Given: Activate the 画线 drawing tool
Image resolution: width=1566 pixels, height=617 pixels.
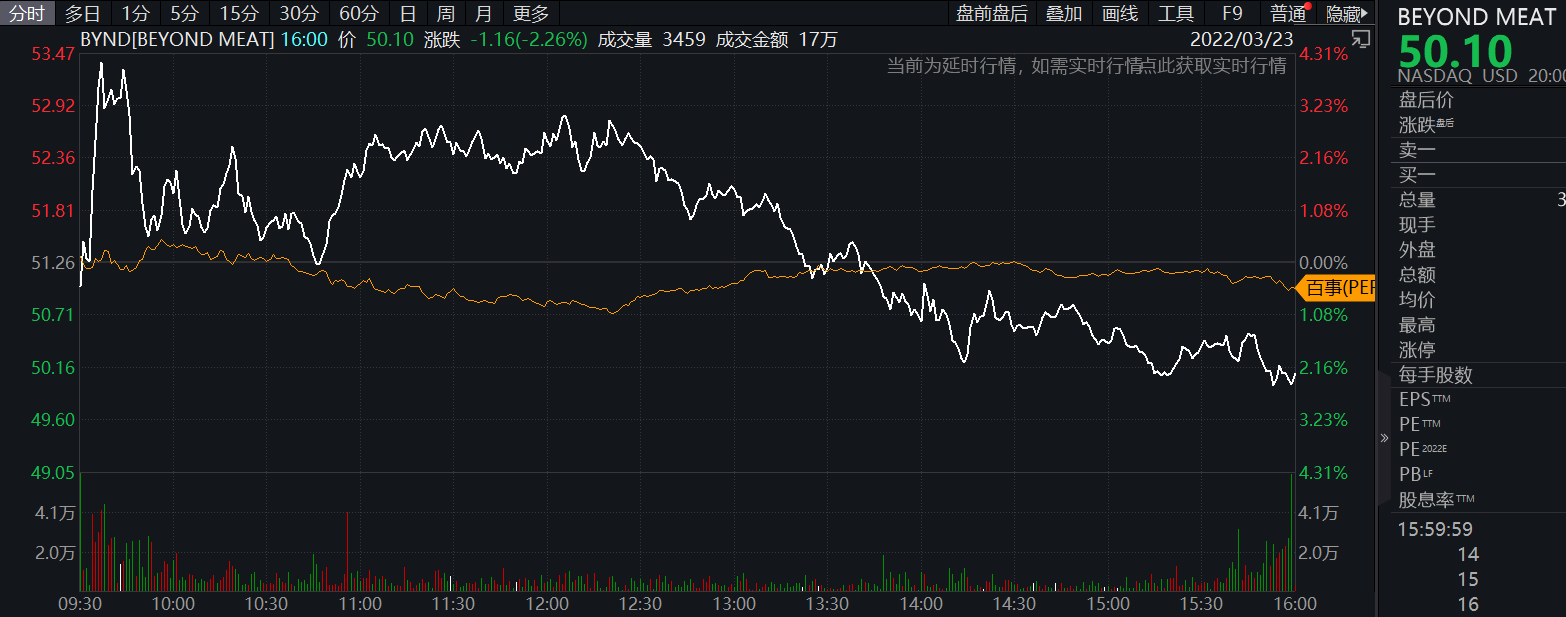Looking at the screenshot, I should pyautogui.click(x=1120, y=13).
